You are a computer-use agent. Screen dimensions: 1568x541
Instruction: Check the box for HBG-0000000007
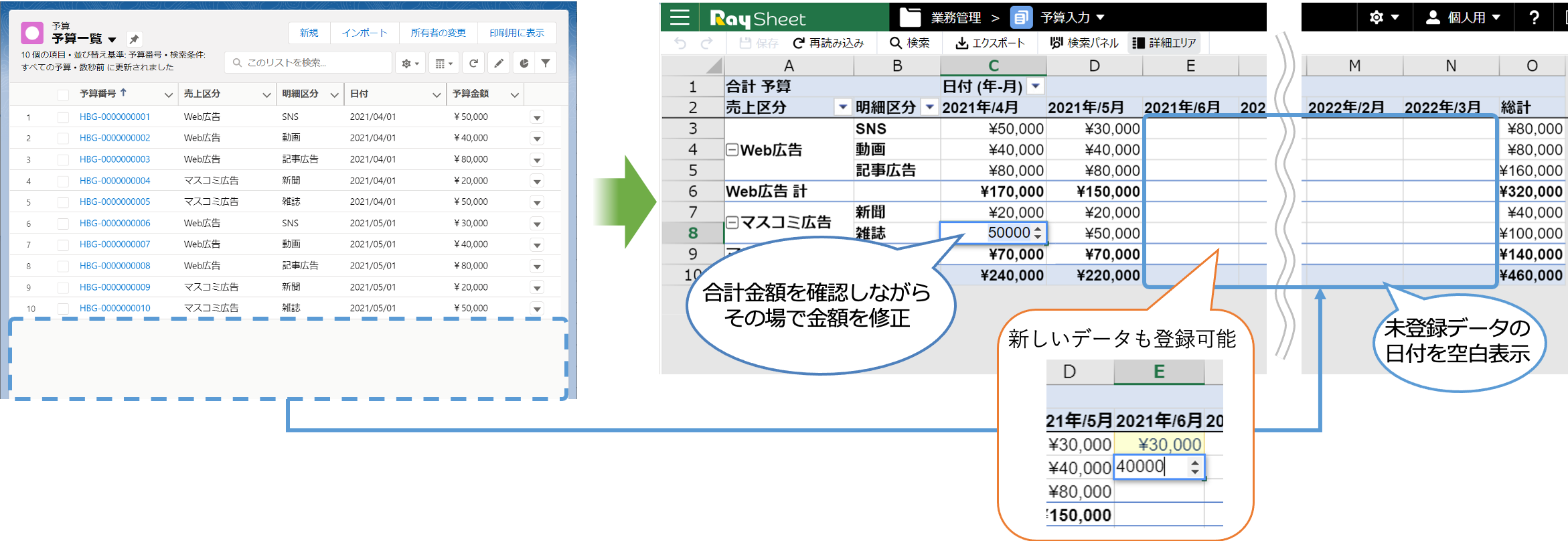63,245
